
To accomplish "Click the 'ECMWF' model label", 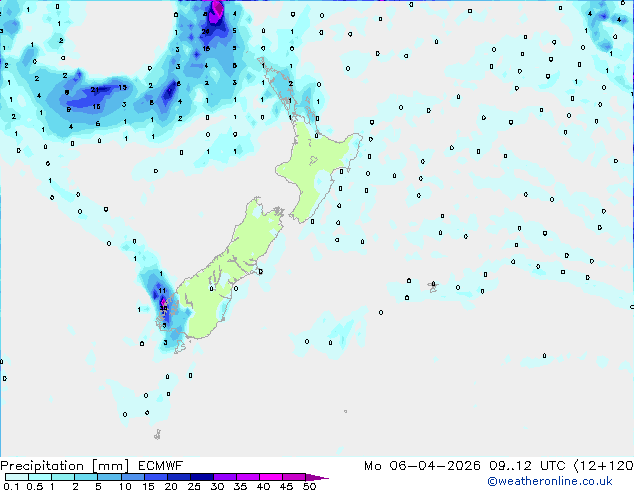I will tap(161, 466).
